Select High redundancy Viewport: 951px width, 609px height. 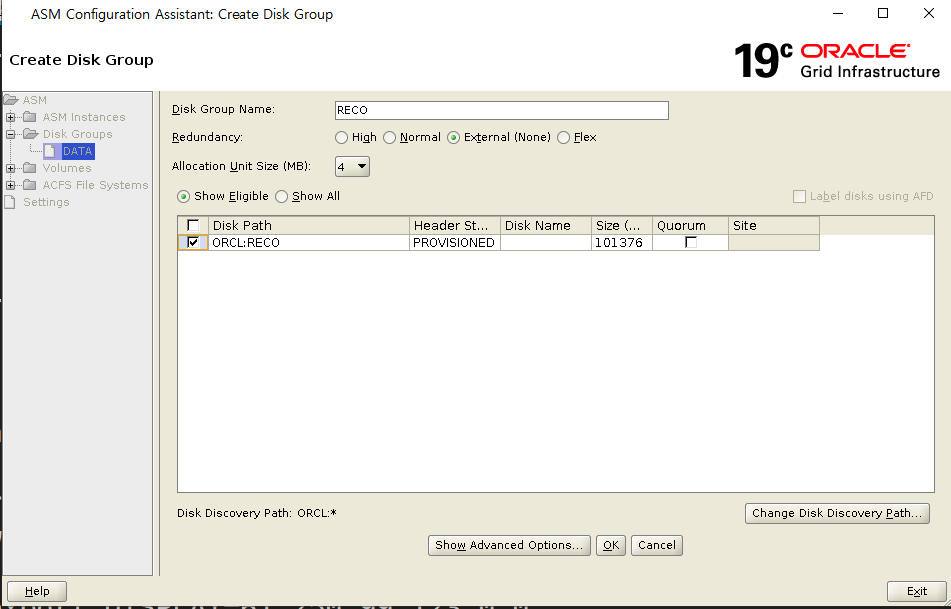(x=341, y=138)
